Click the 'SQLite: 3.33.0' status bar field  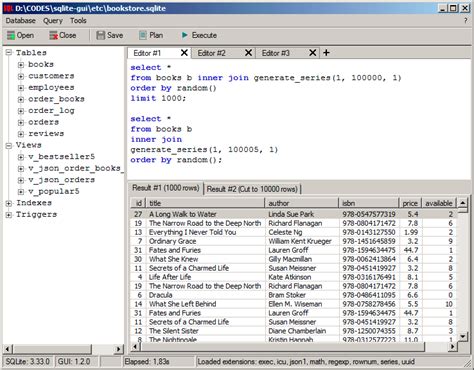pos(27,362)
